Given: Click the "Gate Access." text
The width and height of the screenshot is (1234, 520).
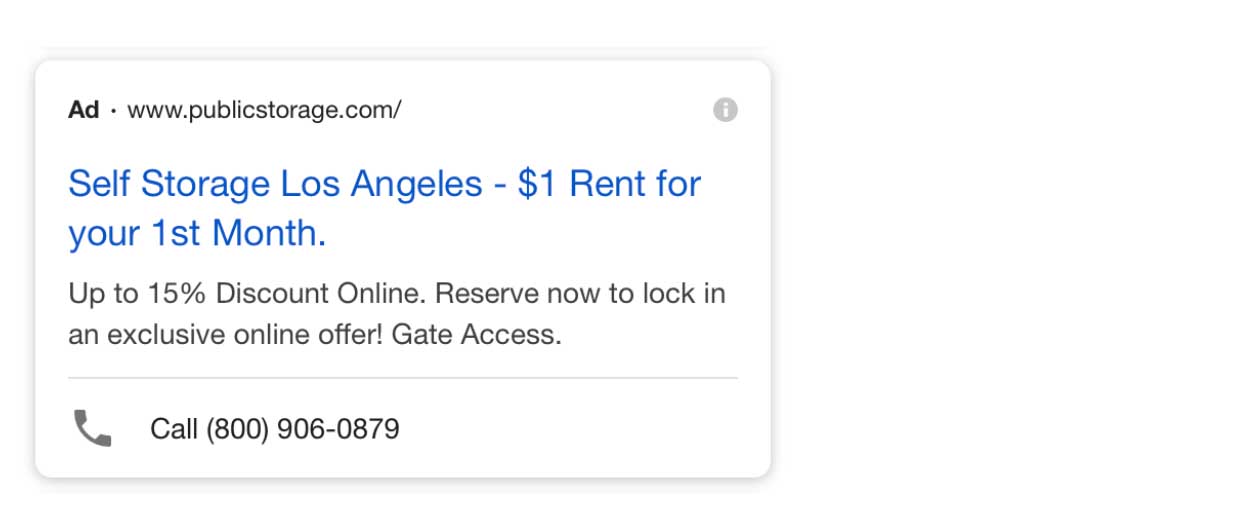Looking at the screenshot, I should [x=477, y=334].
